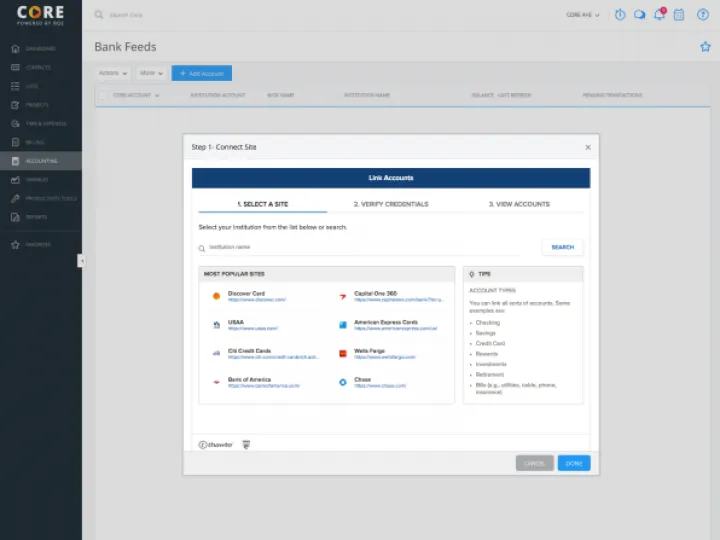
Task: Open the Actions dropdown
Action: pyautogui.click(x=113, y=73)
